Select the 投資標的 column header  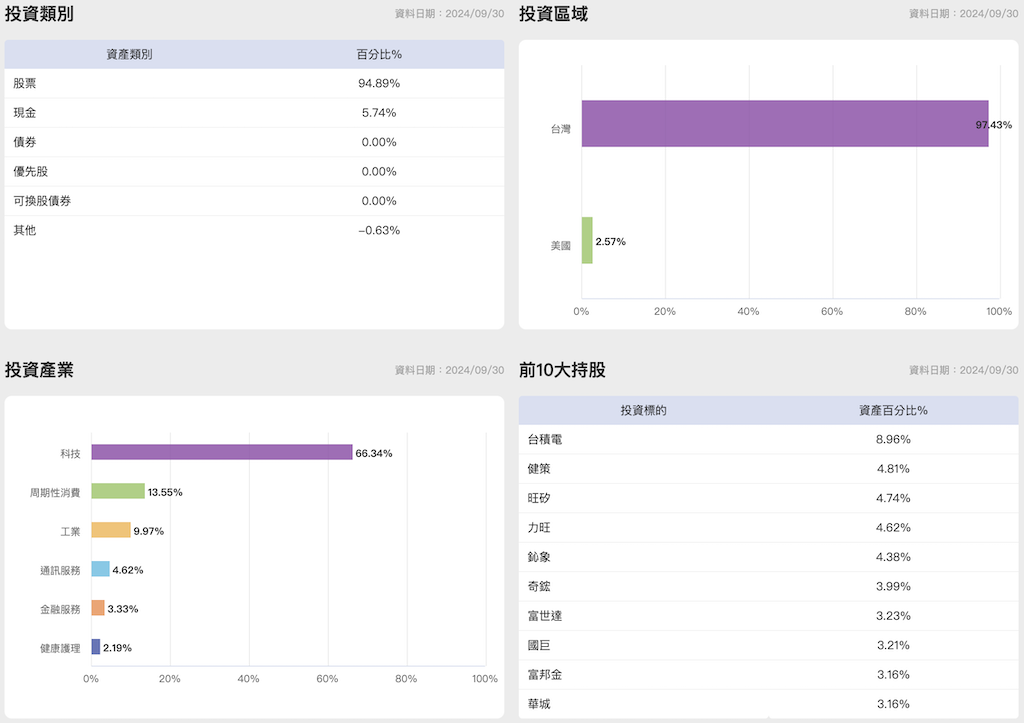click(x=643, y=410)
